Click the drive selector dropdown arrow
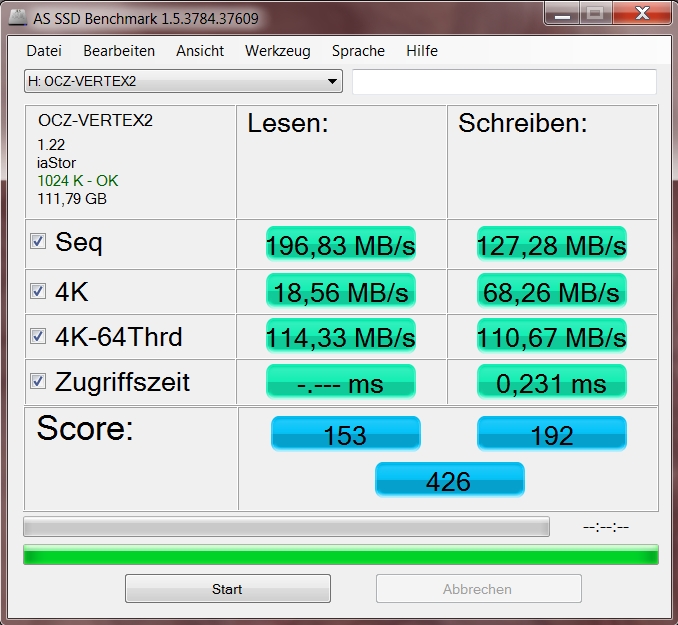 [332, 81]
